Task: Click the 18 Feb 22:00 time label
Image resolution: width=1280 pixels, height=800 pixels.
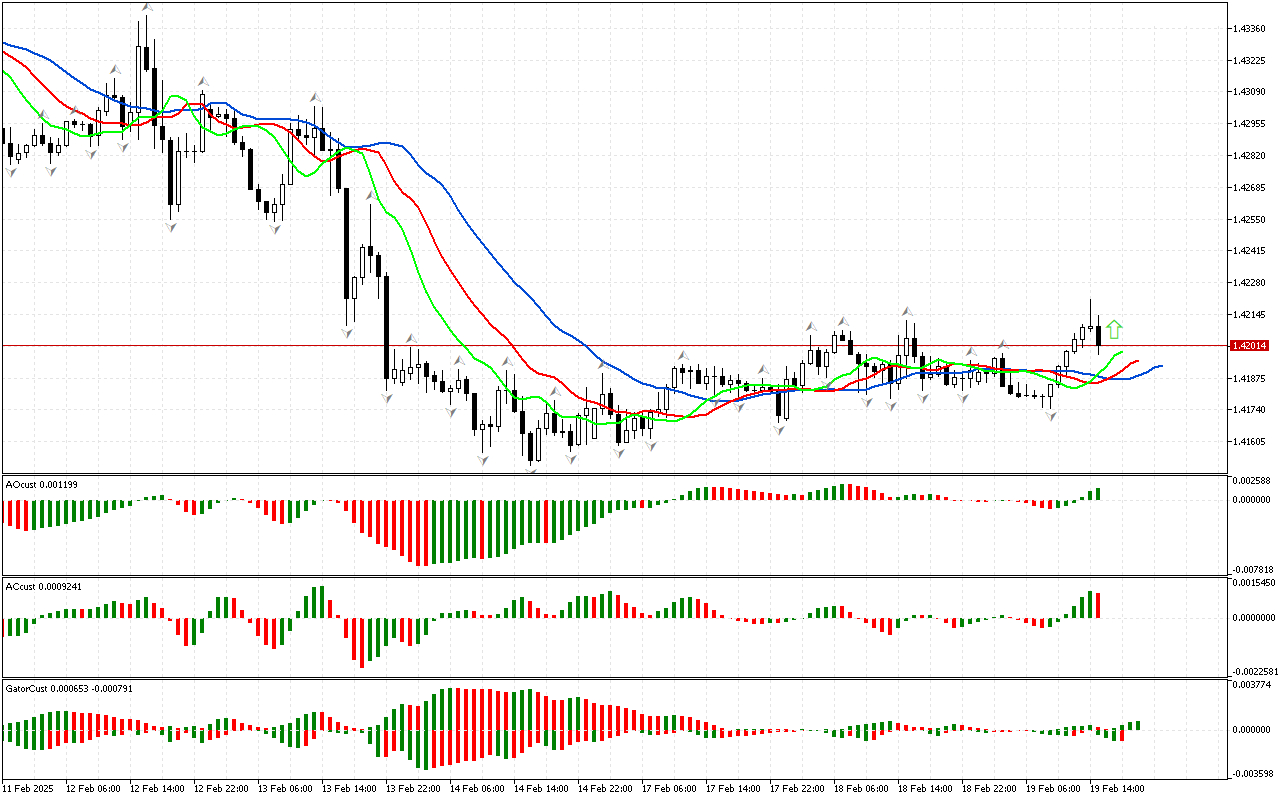Action: (990, 789)
